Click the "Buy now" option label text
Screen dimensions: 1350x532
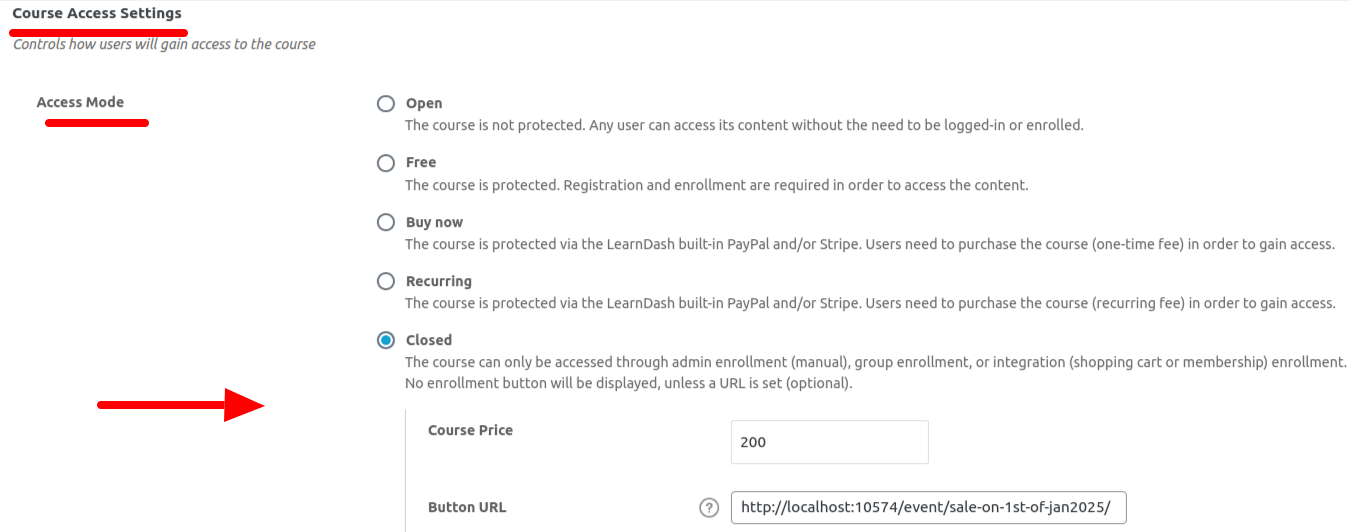pyautogui.click(x=434, y=222)
